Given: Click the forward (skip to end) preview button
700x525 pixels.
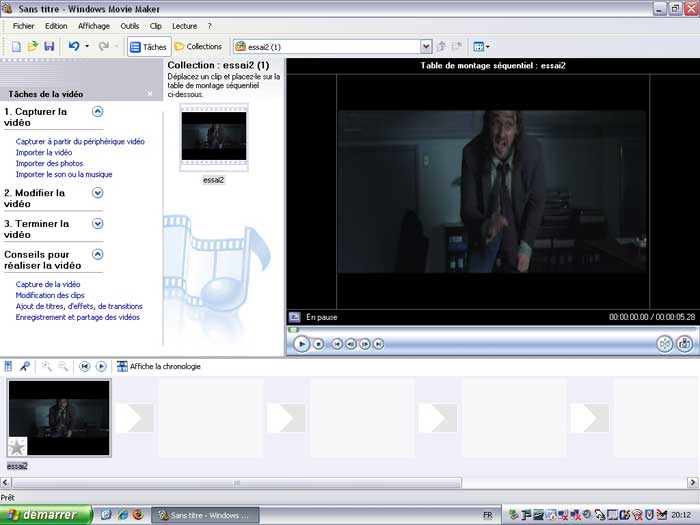Looking at the screenshot, I should point(379,344).
